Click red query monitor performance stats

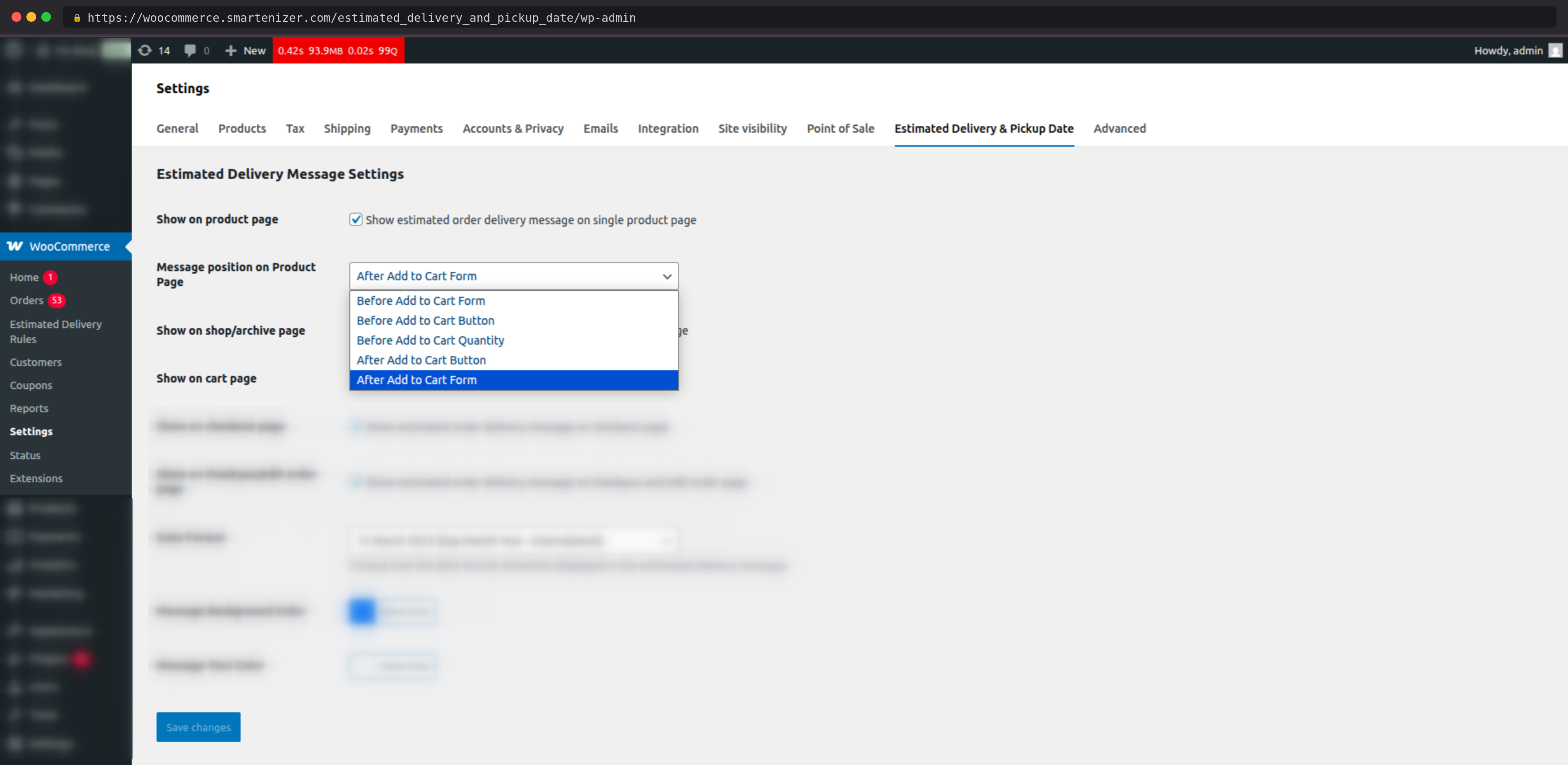(x=338, y=51)
